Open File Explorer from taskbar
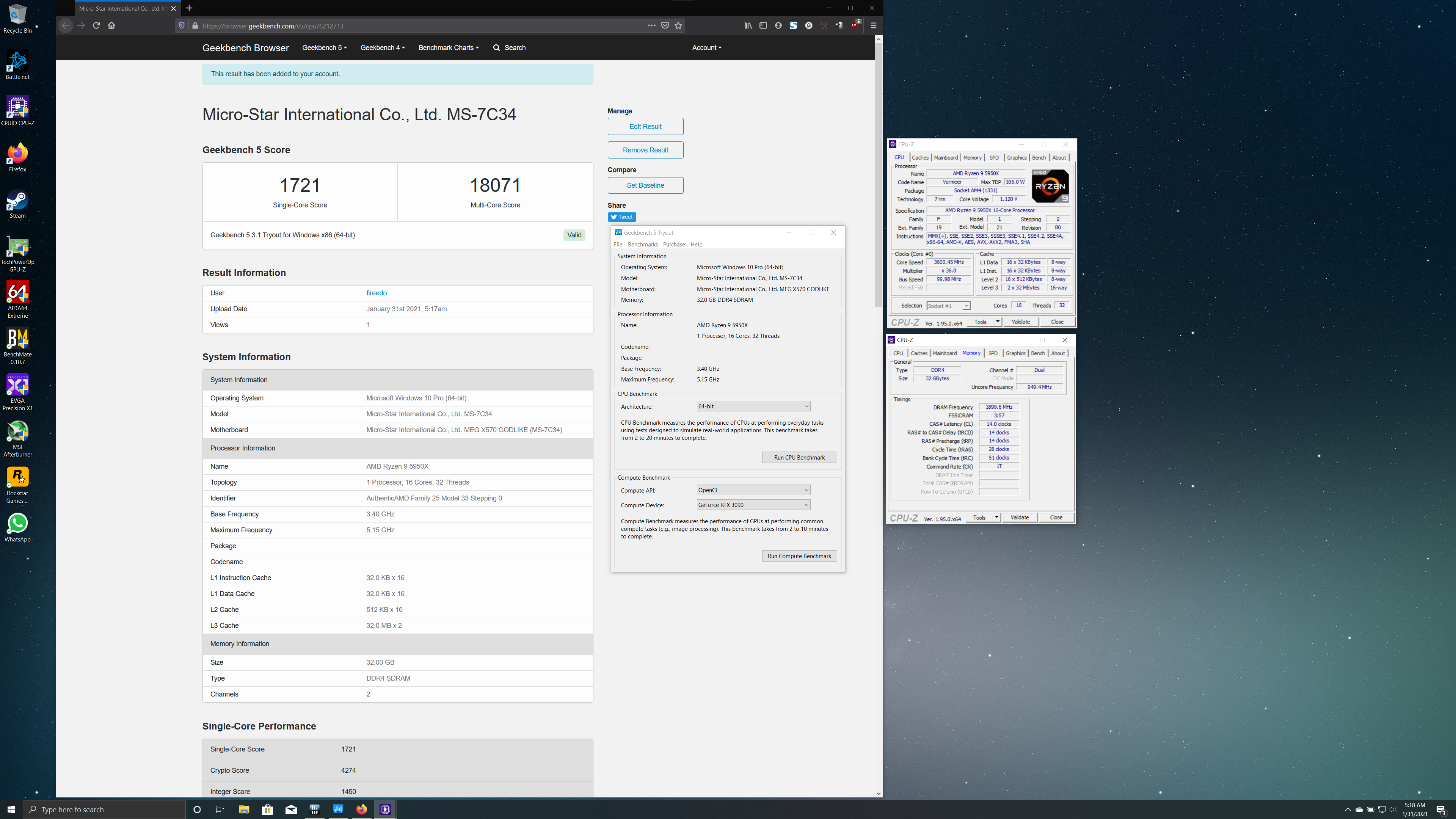The width and height of the screenshot is (1456, 819). (243, 810)
